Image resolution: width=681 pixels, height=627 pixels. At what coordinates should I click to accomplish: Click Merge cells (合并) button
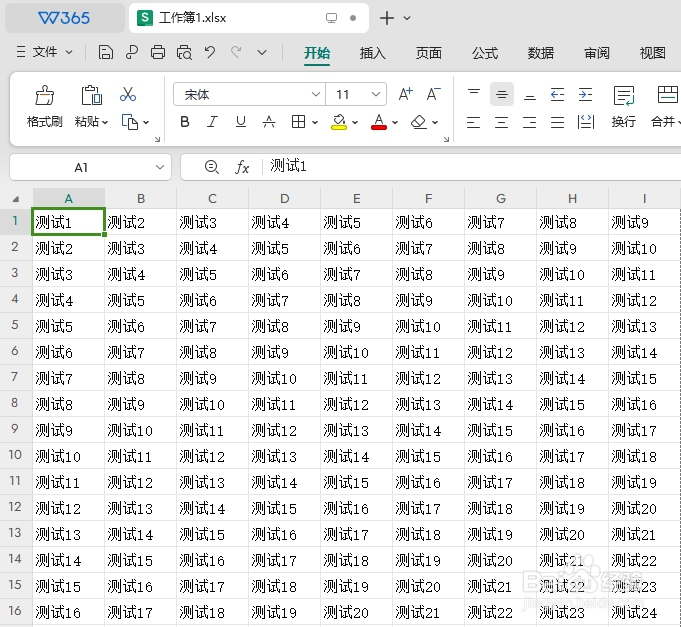(x=666, y=107)
